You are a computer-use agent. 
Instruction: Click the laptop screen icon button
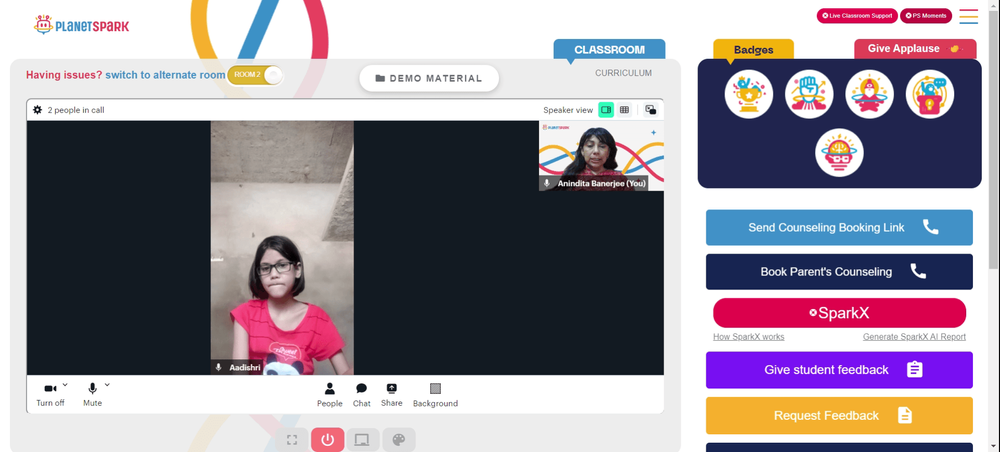tap(363, 440)
